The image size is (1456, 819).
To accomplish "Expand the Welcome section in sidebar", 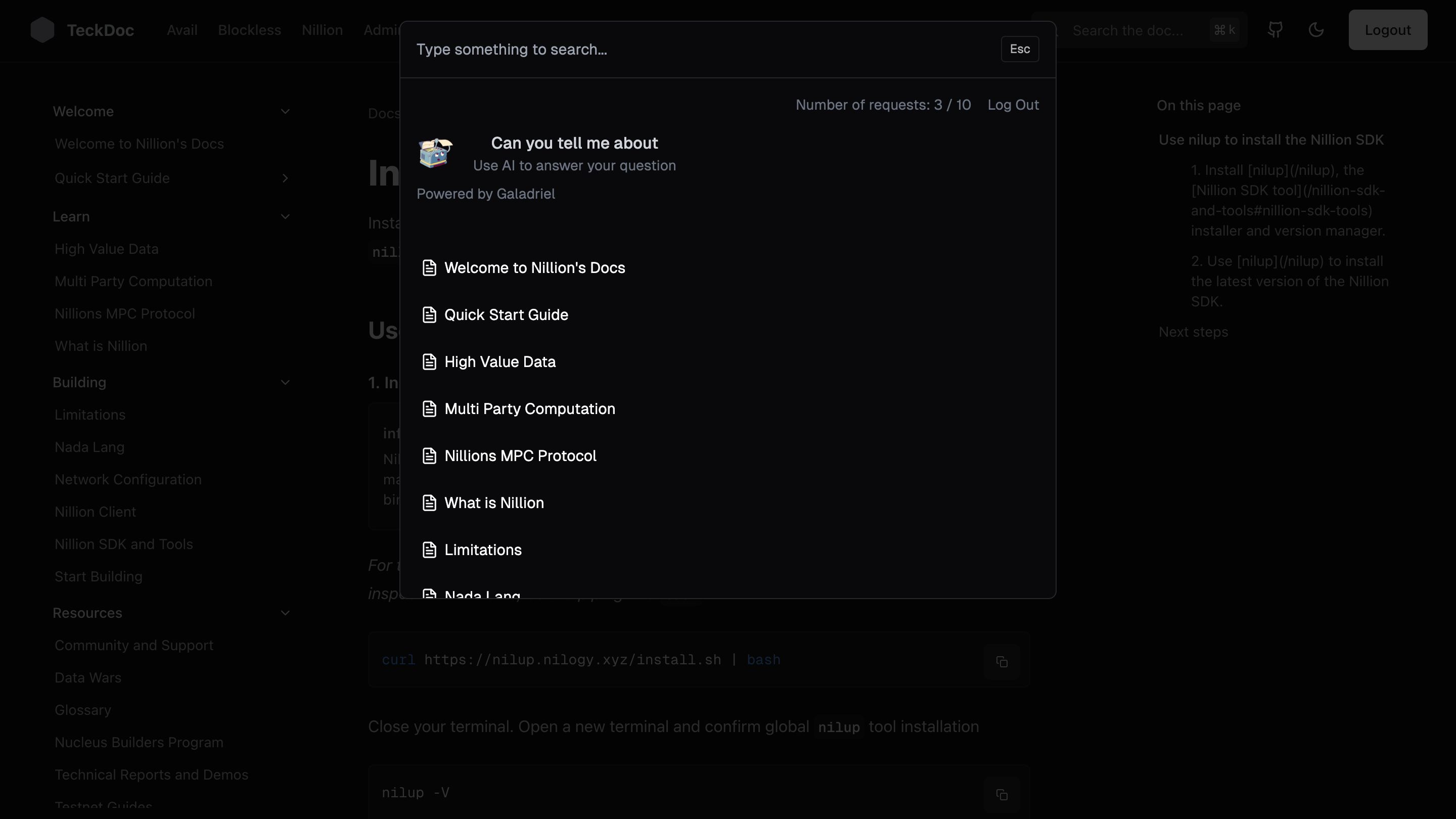I will 285,111.
